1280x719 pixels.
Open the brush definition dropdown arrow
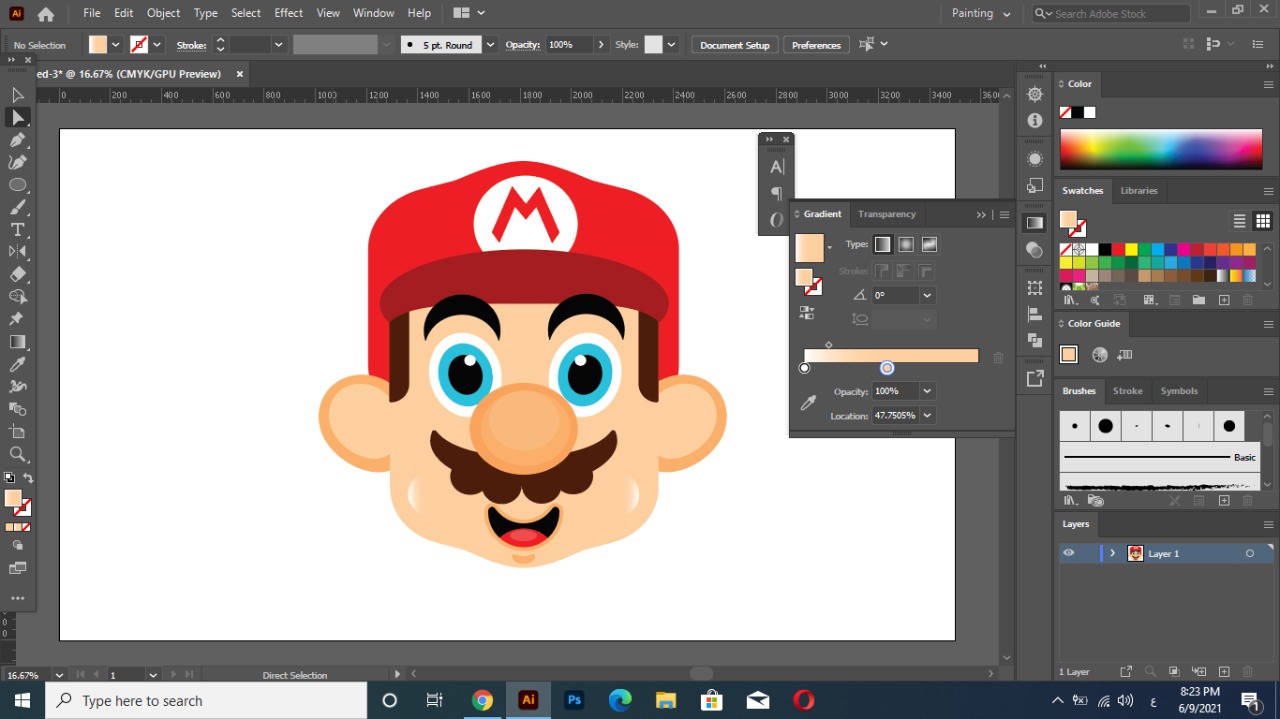click(490, 45)
